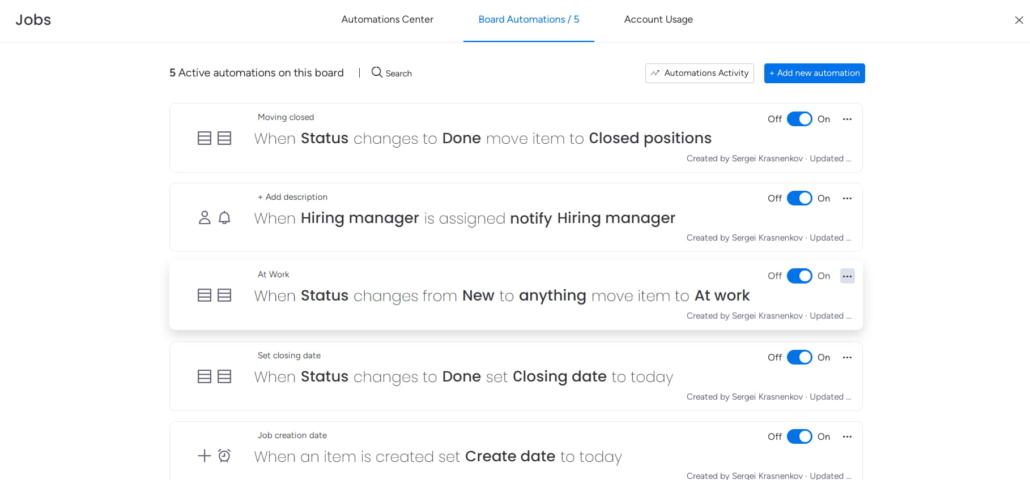Click the first board icon in Moving closed automation
This screenshot has width=1030, height=480.
pyautogui.click(x=204, y=138)
